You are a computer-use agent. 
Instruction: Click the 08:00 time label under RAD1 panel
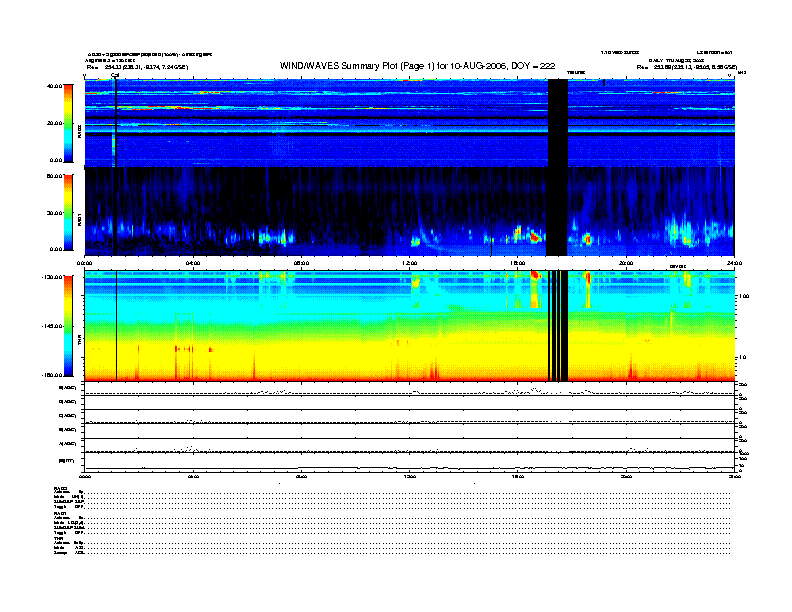tap(301, 263)
